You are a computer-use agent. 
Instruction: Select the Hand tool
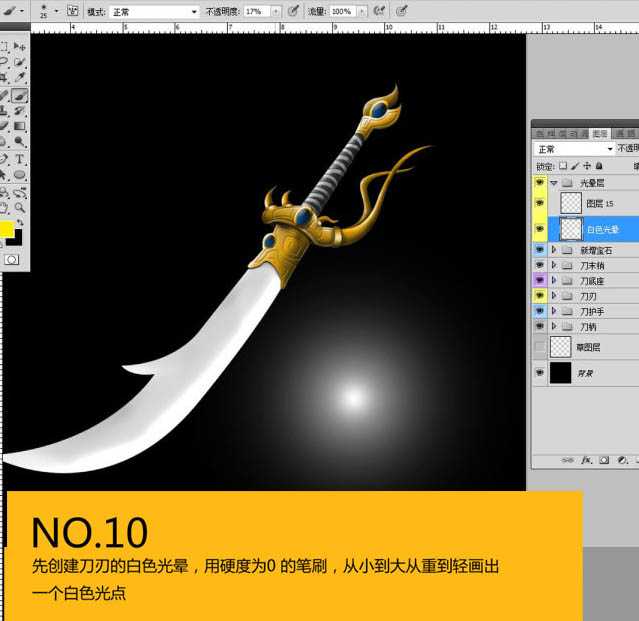tap(4, 208)
